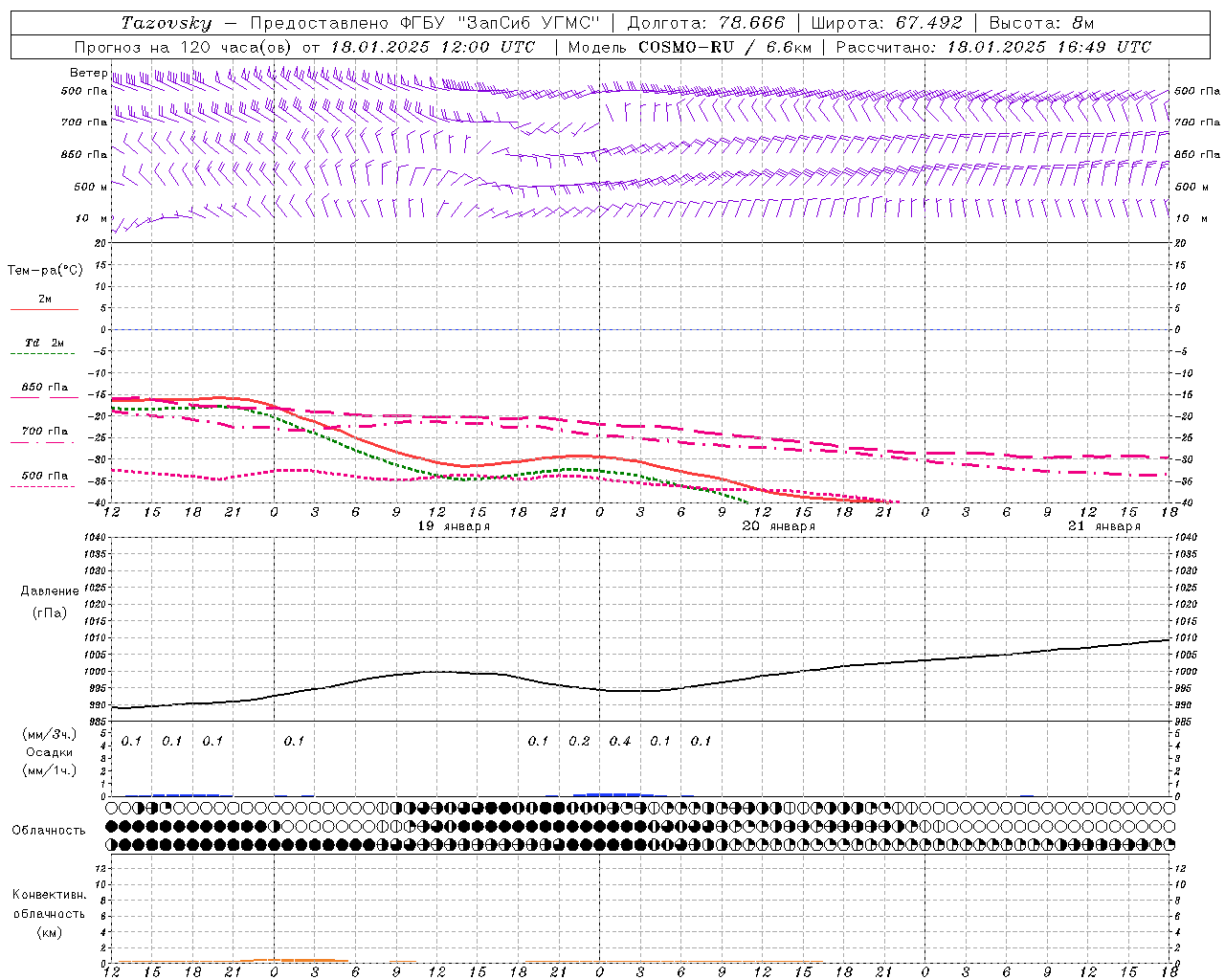Click the (км) unit label under convective cloudiness

[49, 932]
